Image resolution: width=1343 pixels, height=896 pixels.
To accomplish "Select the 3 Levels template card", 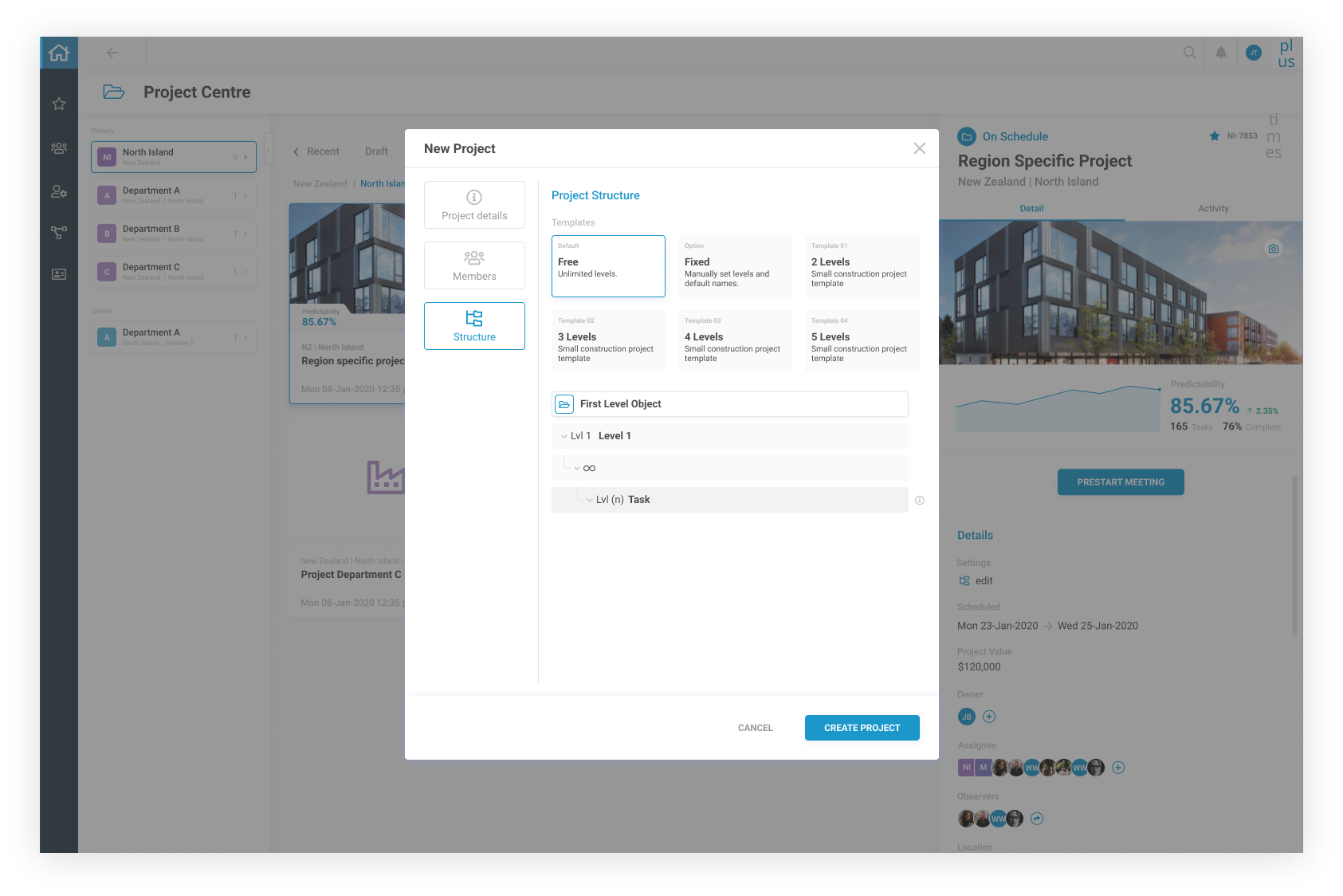I will [608, 341].
